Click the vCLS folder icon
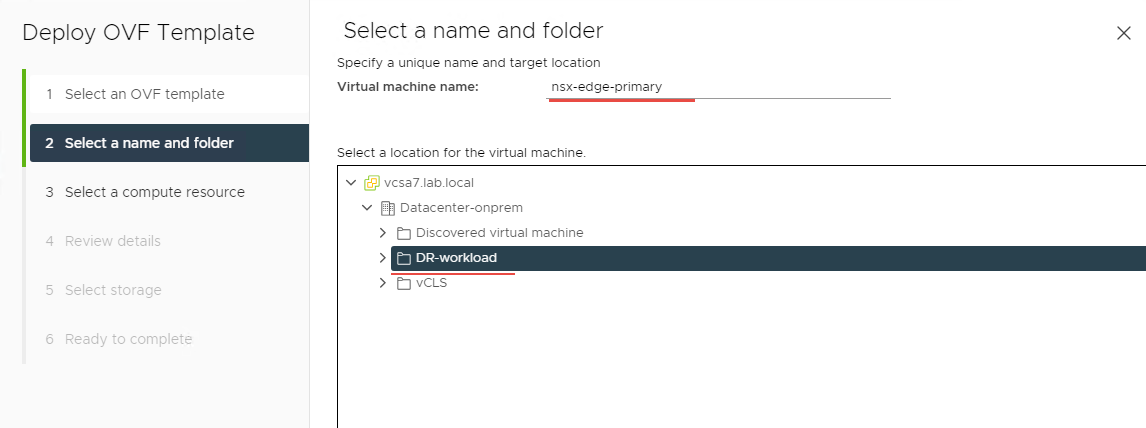 (404, 283)
